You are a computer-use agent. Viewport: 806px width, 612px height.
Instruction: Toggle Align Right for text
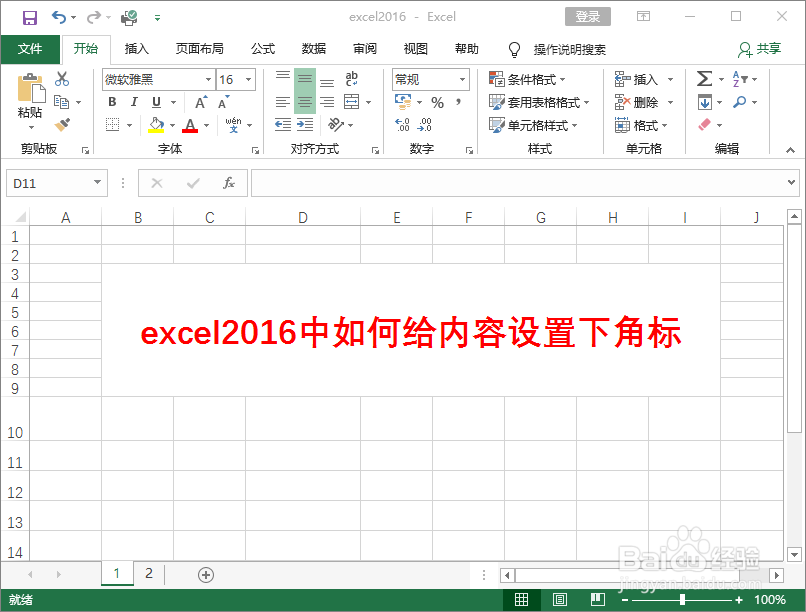327,102
